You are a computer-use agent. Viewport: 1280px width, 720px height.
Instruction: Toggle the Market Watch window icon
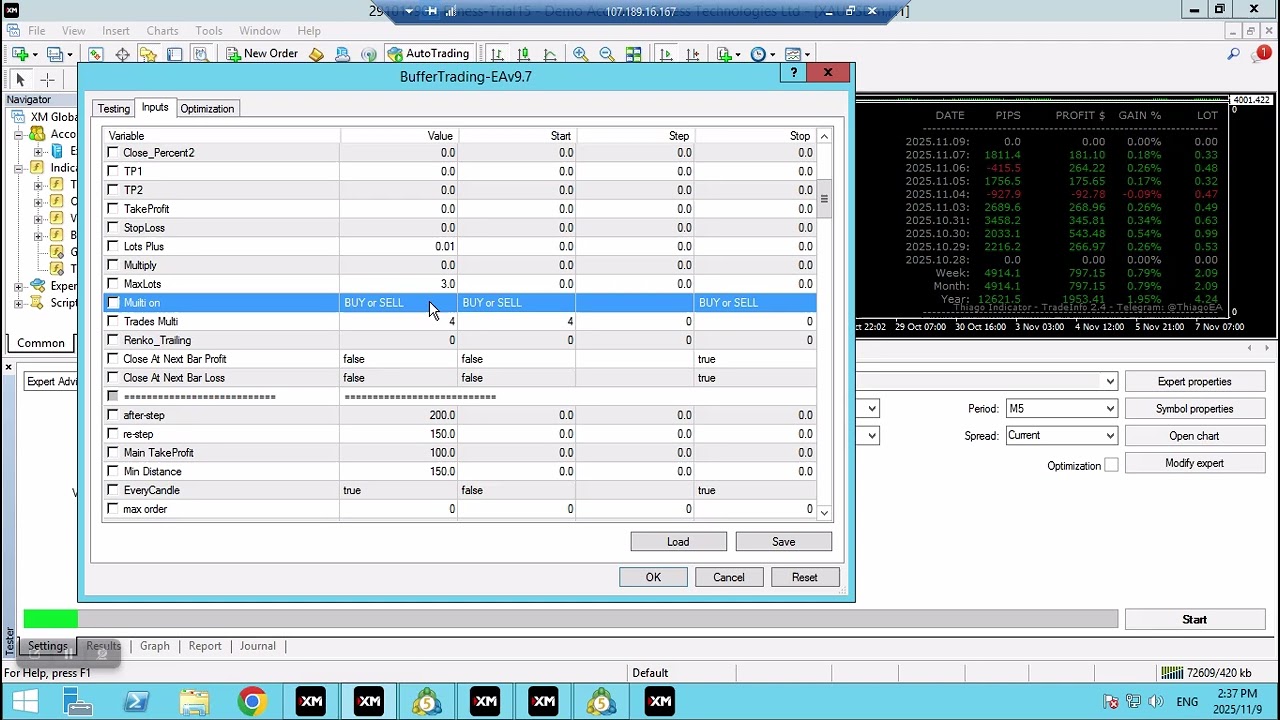tap(96, 54)
